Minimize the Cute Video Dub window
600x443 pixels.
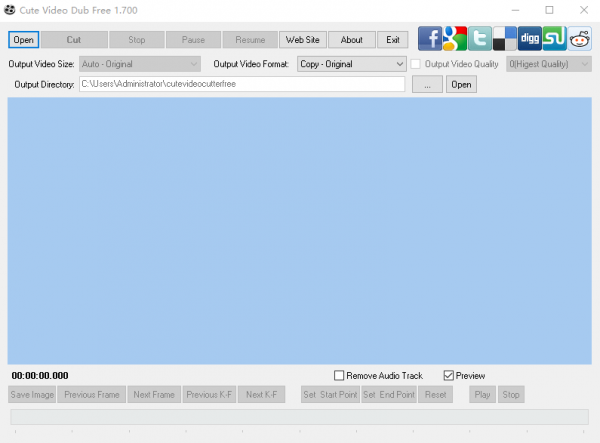(515, 10)
